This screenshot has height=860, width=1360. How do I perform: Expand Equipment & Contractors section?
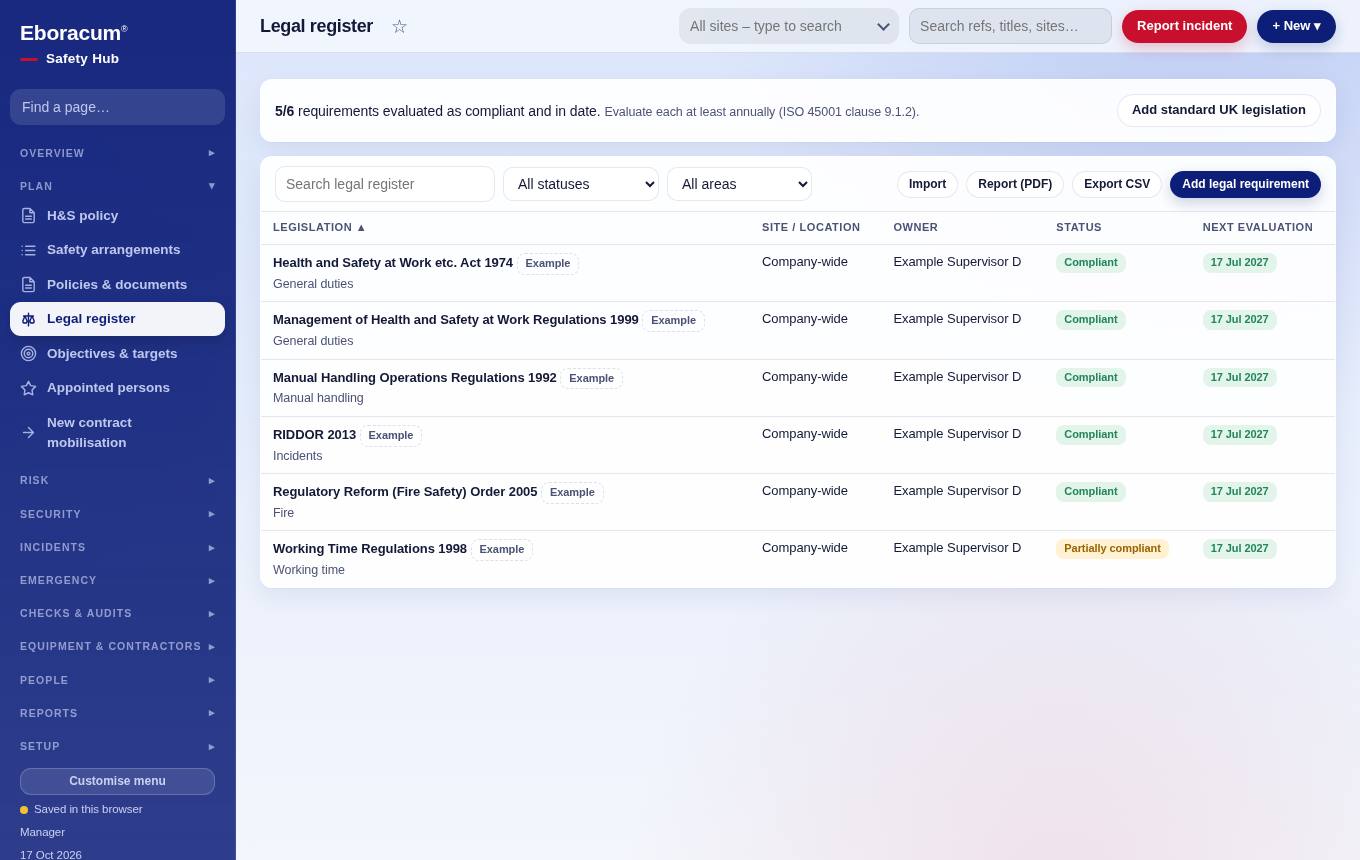[117, 646]
